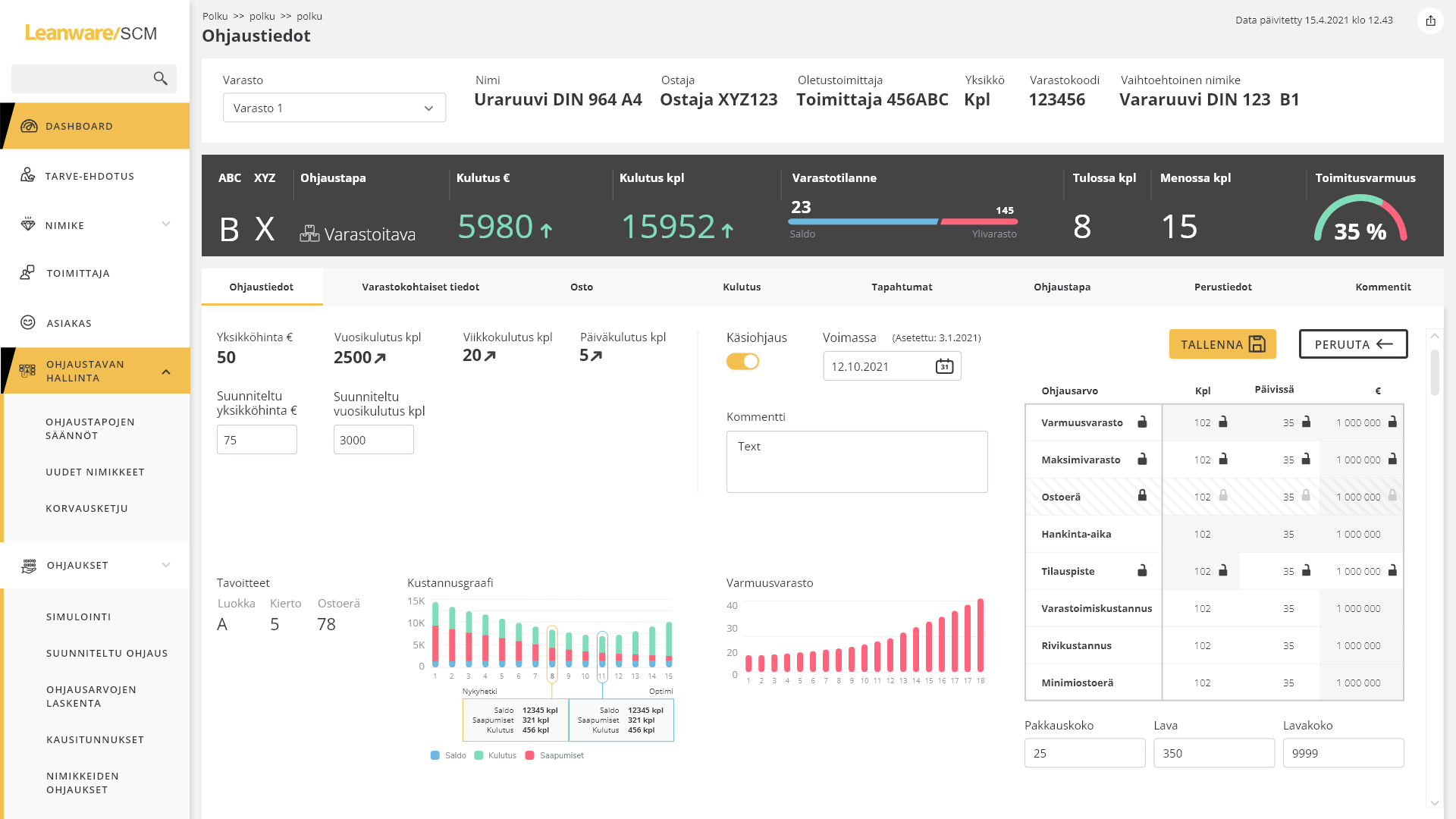Click lock next to Tilauspiste Päivissä value

click(x=1306, y=570)
